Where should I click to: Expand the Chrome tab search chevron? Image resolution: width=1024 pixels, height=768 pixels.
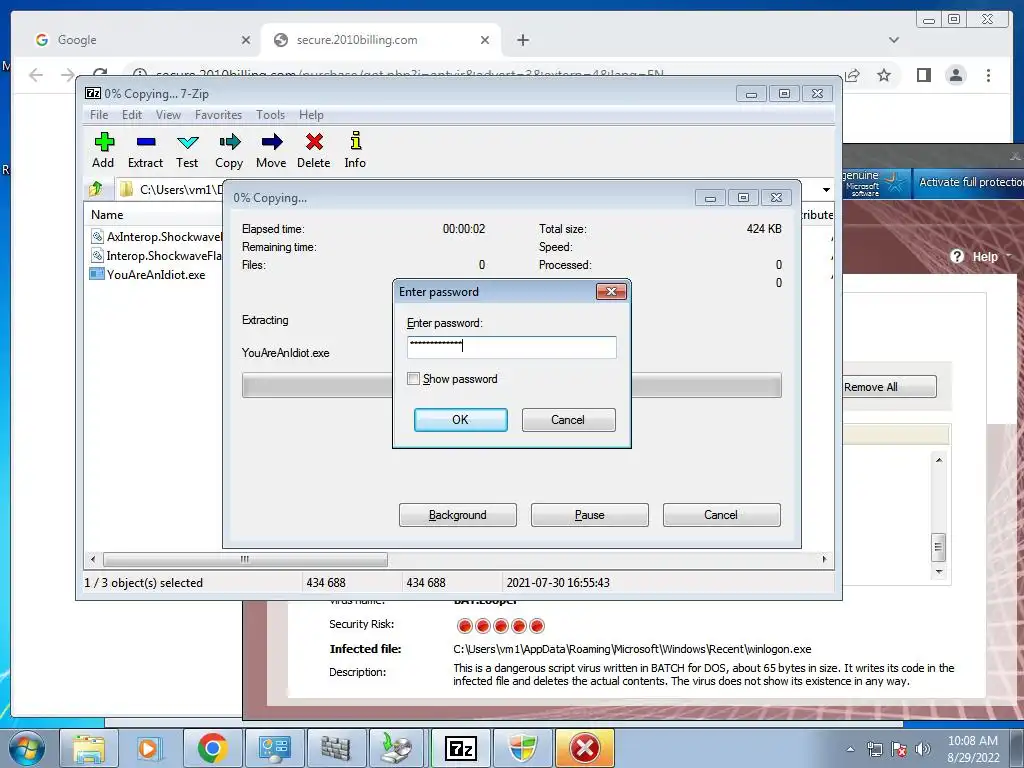point(894,40)
